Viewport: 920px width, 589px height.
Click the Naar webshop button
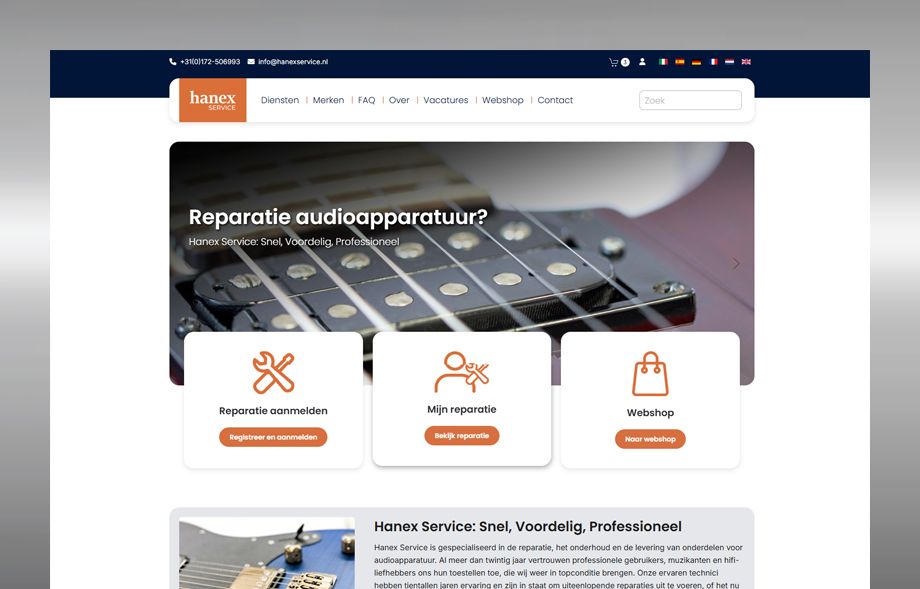[650, 439]
